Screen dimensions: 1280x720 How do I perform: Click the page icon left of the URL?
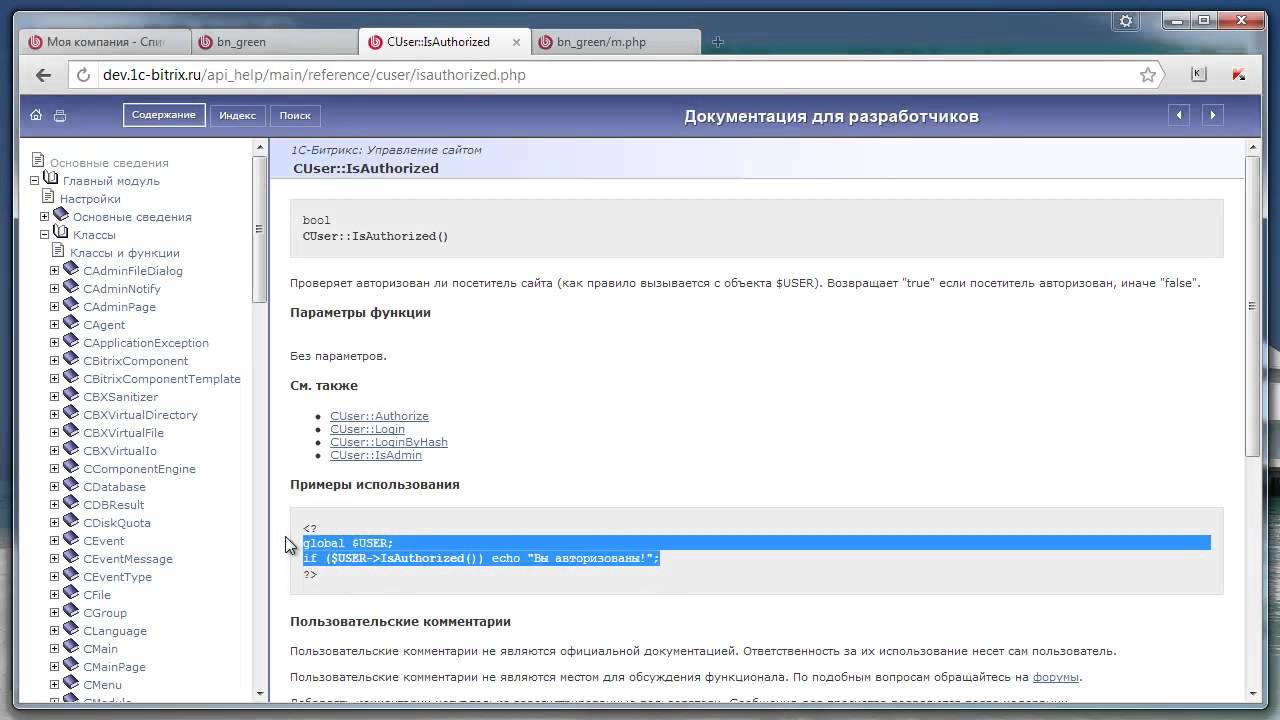click(x=86, y=75)
